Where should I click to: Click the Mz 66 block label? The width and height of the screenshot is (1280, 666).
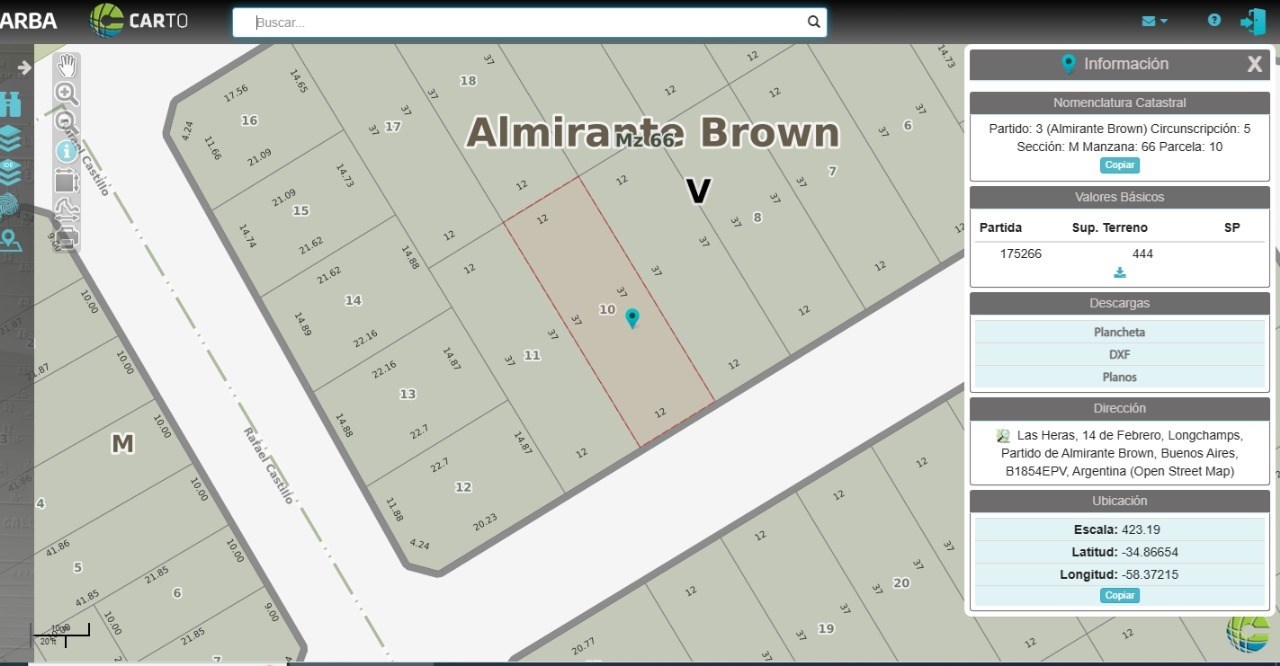644,140
